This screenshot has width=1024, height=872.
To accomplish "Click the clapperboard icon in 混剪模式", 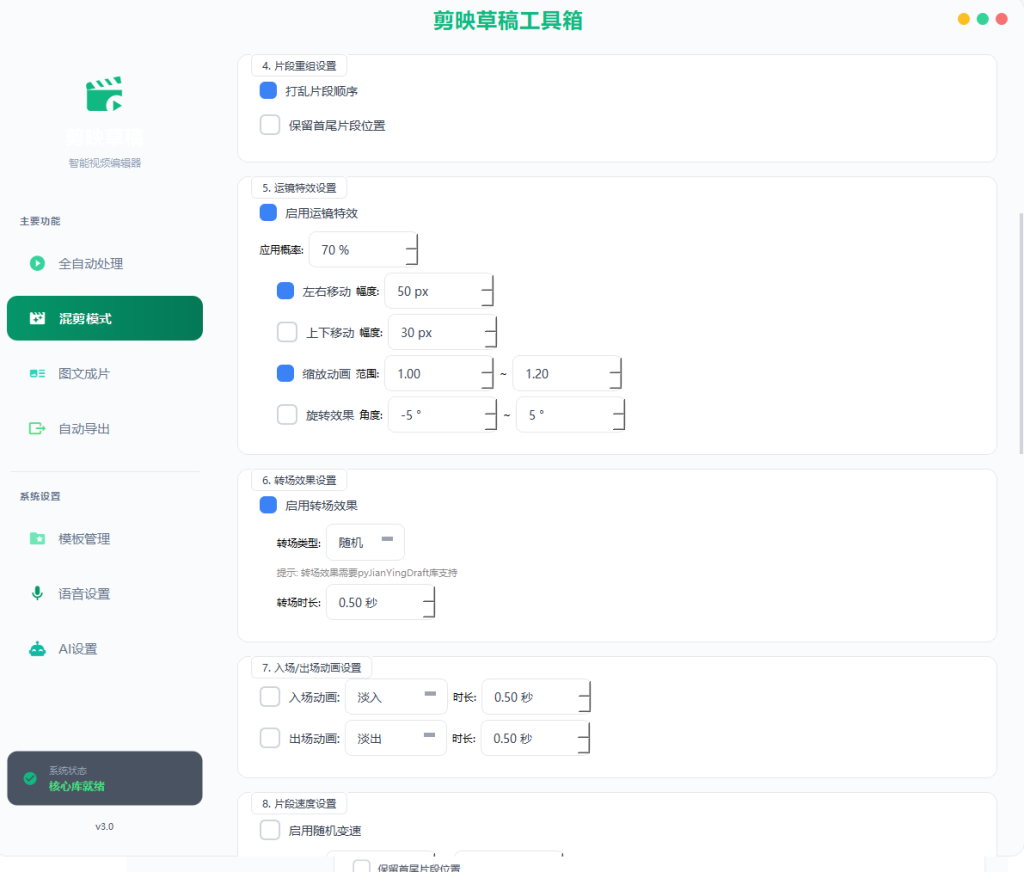I will [37, 318].
